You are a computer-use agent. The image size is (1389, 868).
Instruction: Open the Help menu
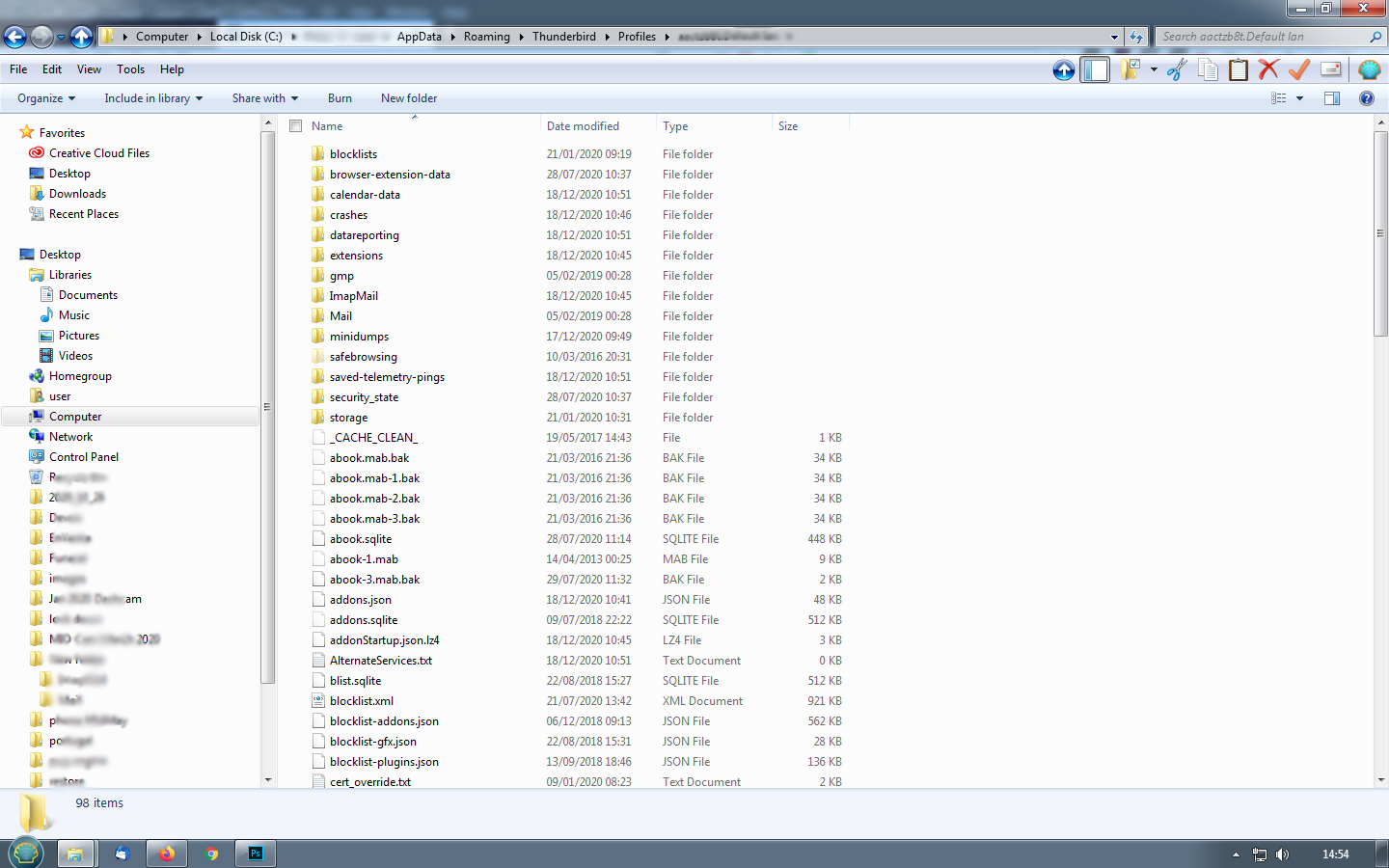click(172, 69)
